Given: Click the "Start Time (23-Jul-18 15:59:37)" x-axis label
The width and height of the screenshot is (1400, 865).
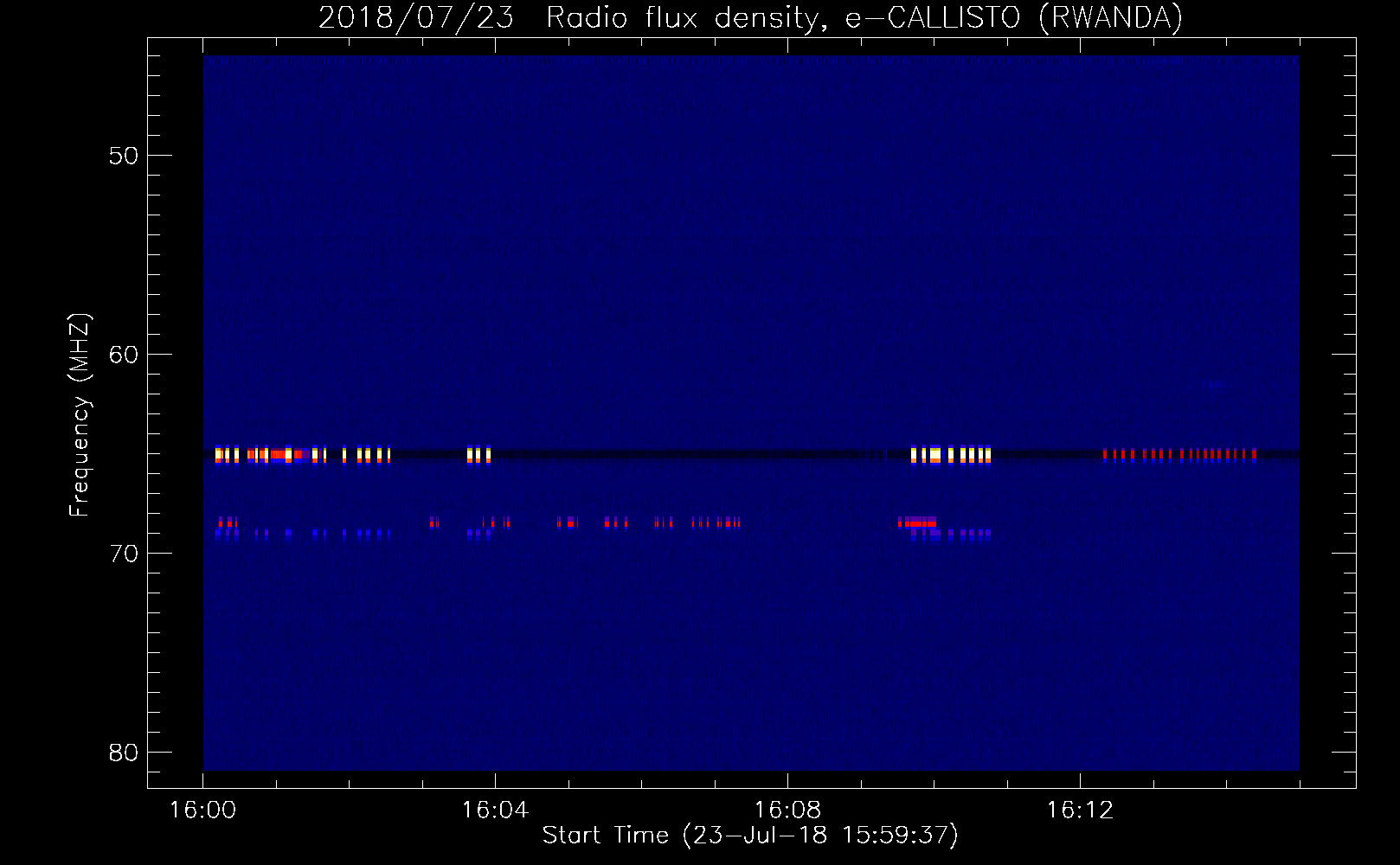Looking at the screenshot, I should (750, 836).
